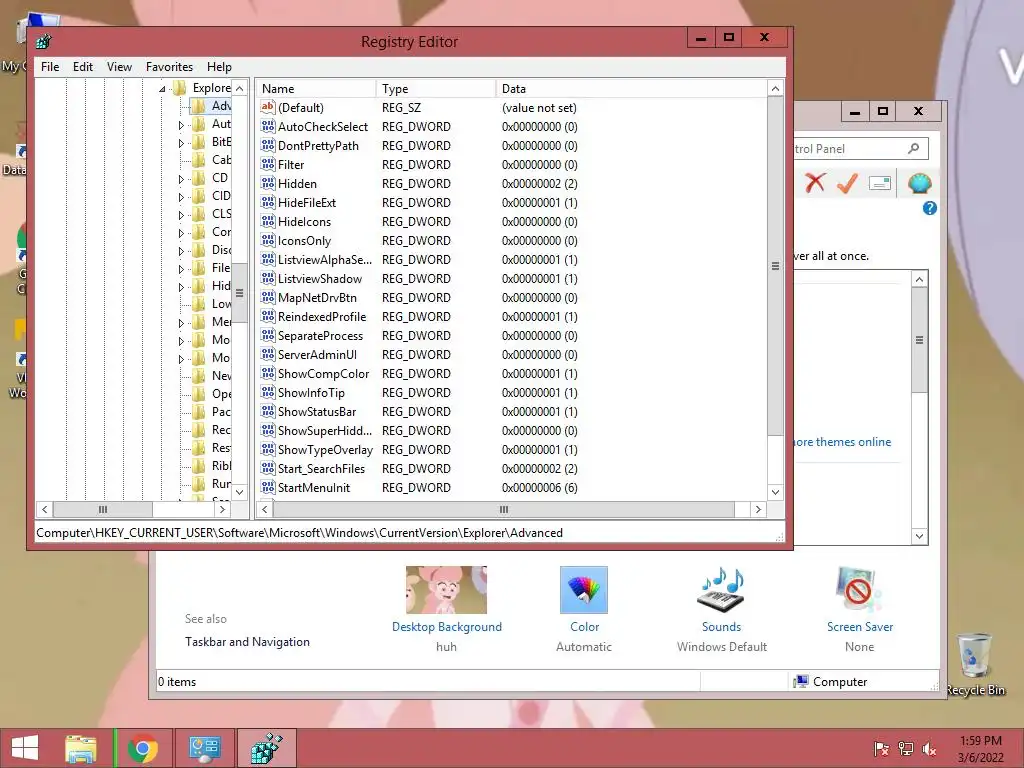1024x768 pixels.
Task: Select the Filter DWORD icon
Action: 268,164
